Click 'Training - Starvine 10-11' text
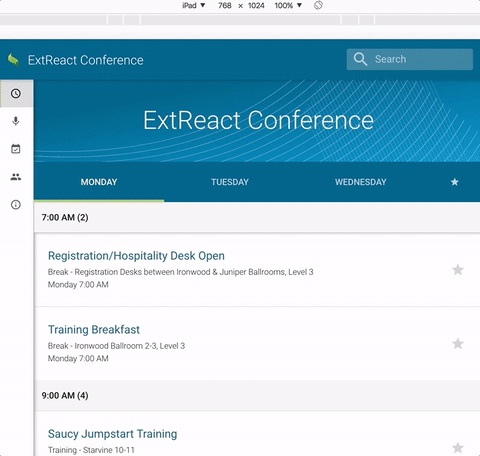The height and width of the screenshot is (456, 480). point(91,450)
